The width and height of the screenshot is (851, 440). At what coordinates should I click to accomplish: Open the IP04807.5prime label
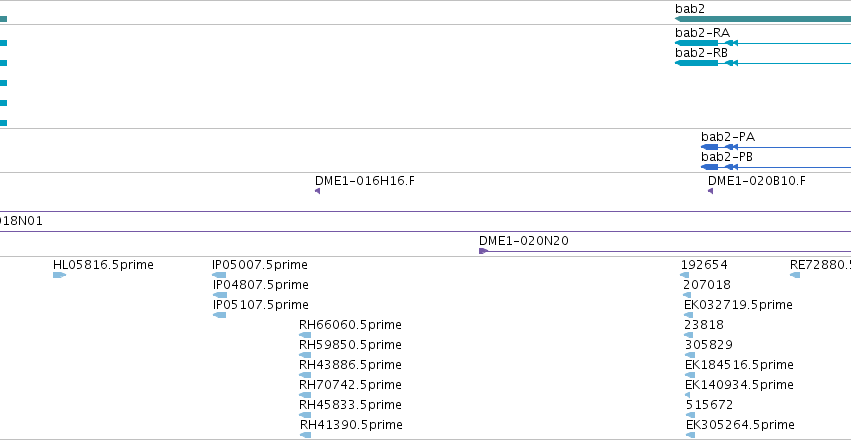(261, 285)
